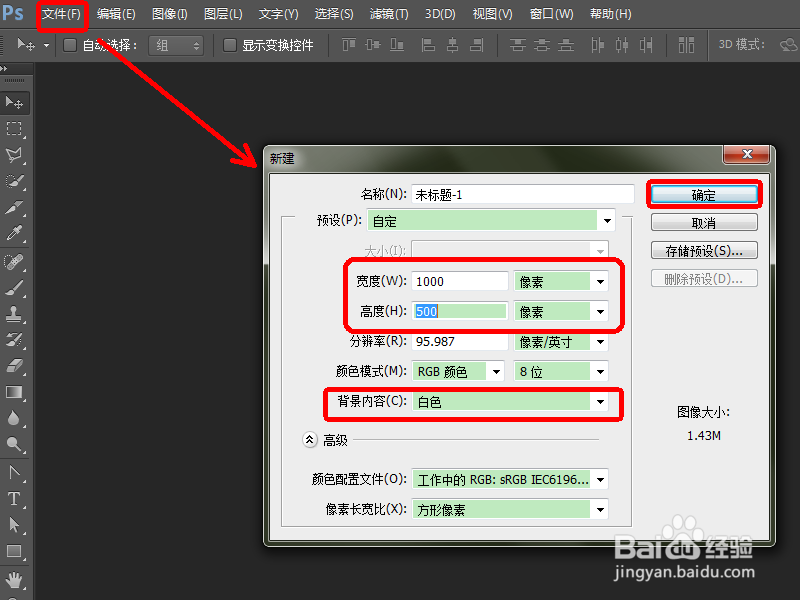Select the Clone Stamp tool
This screenshot has height=600, width=800.
pos(14,314)
